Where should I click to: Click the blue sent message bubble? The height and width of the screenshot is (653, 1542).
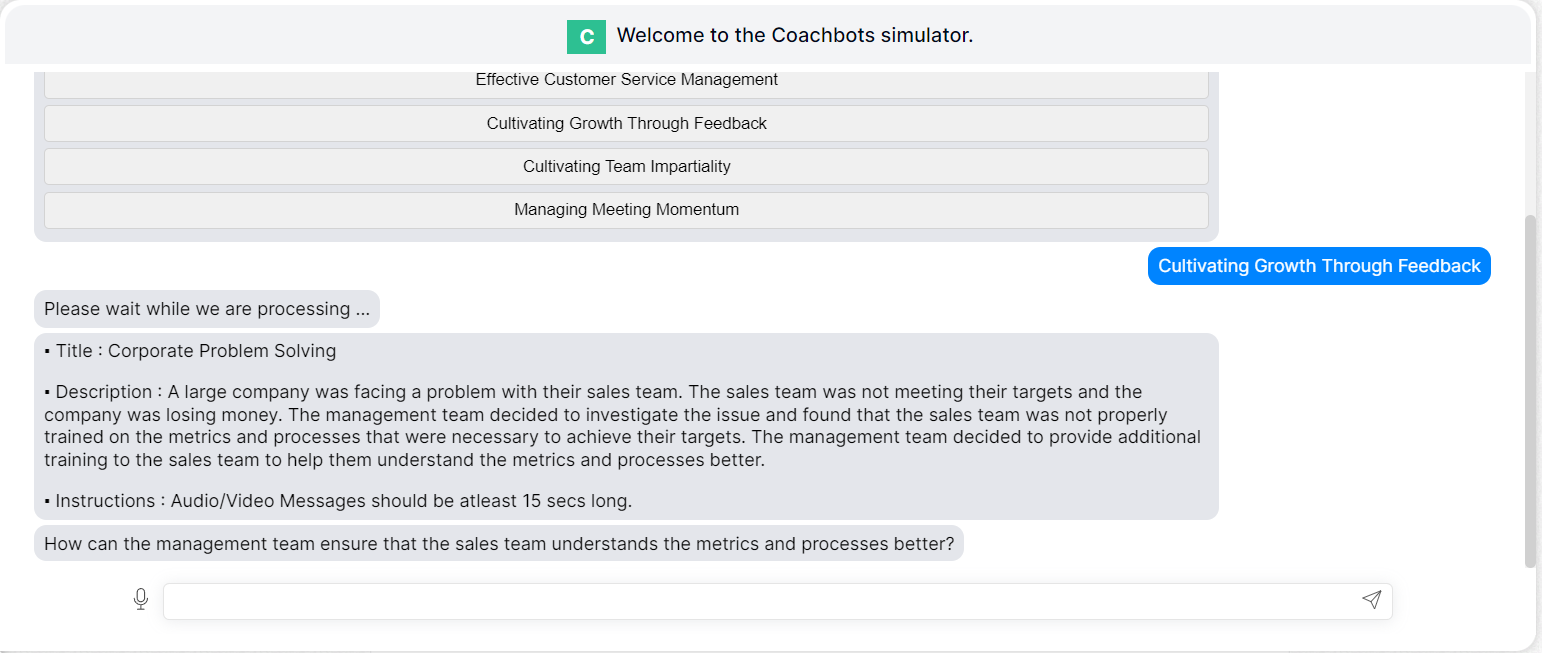[x=1319, y=266]
